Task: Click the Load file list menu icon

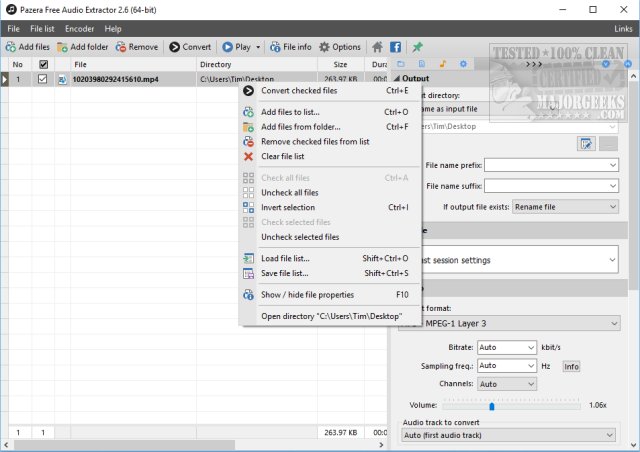Action: tap(248, 258)
